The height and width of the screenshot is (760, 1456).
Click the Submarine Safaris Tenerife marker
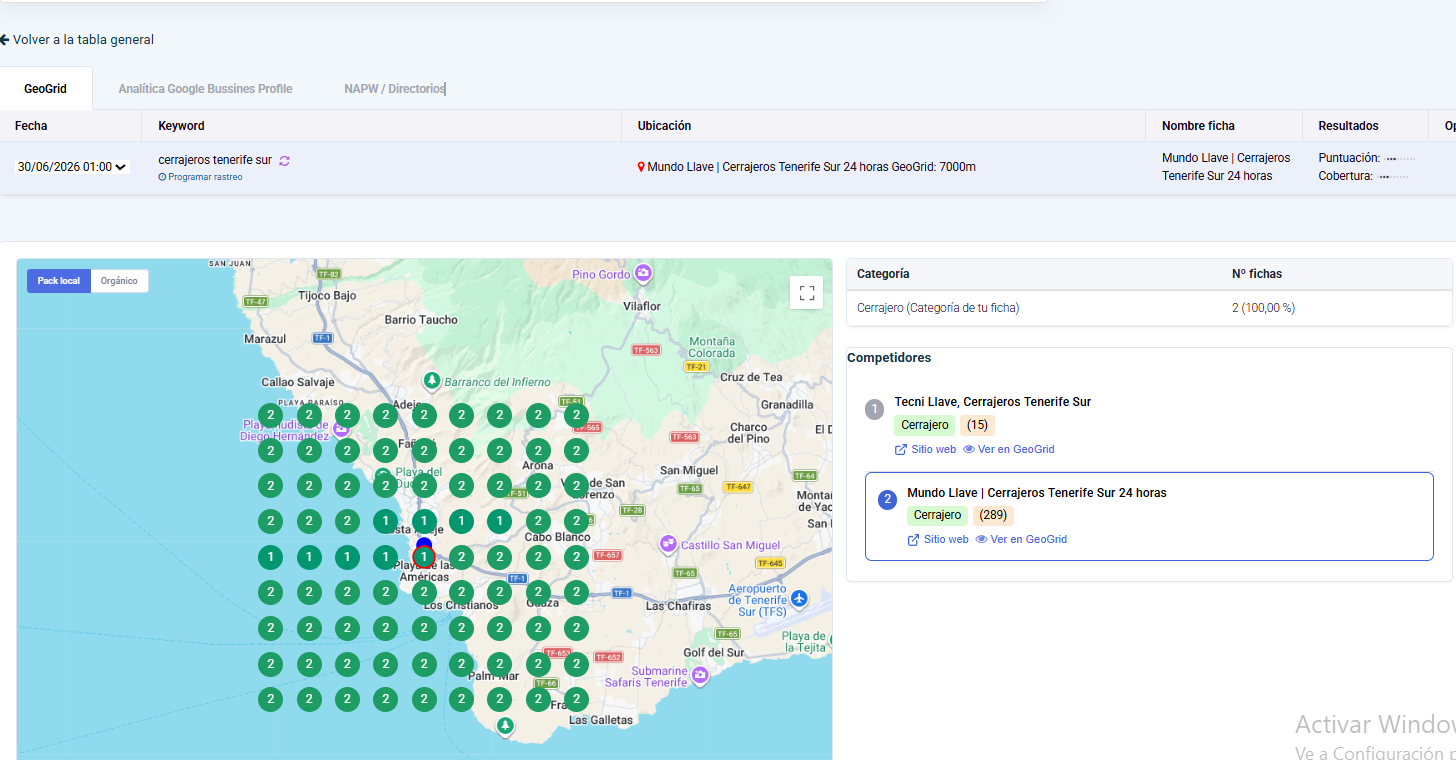700,677
